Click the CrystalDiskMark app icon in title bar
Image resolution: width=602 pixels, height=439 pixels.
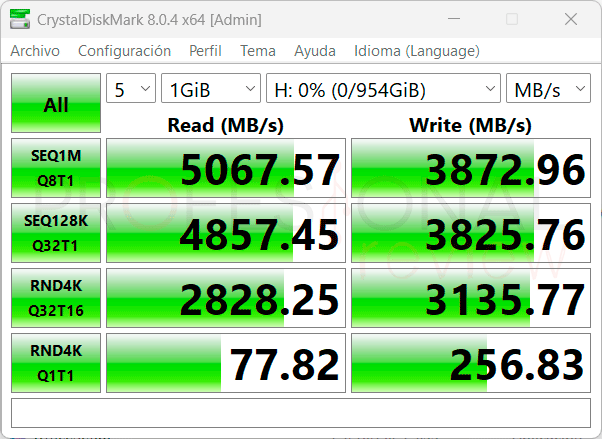point(20,19)
